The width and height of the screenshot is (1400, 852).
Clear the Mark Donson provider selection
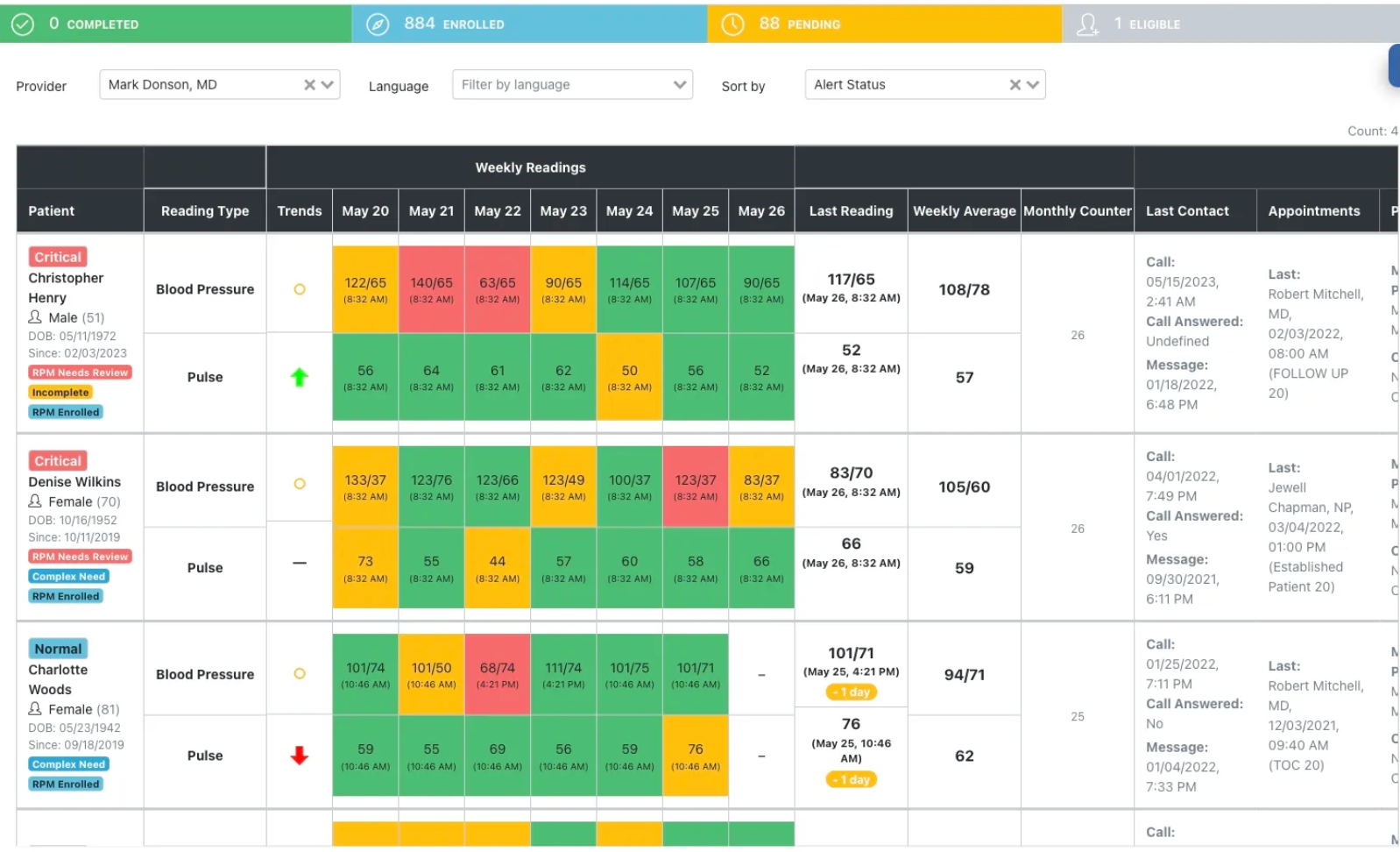tap(309, 85)
